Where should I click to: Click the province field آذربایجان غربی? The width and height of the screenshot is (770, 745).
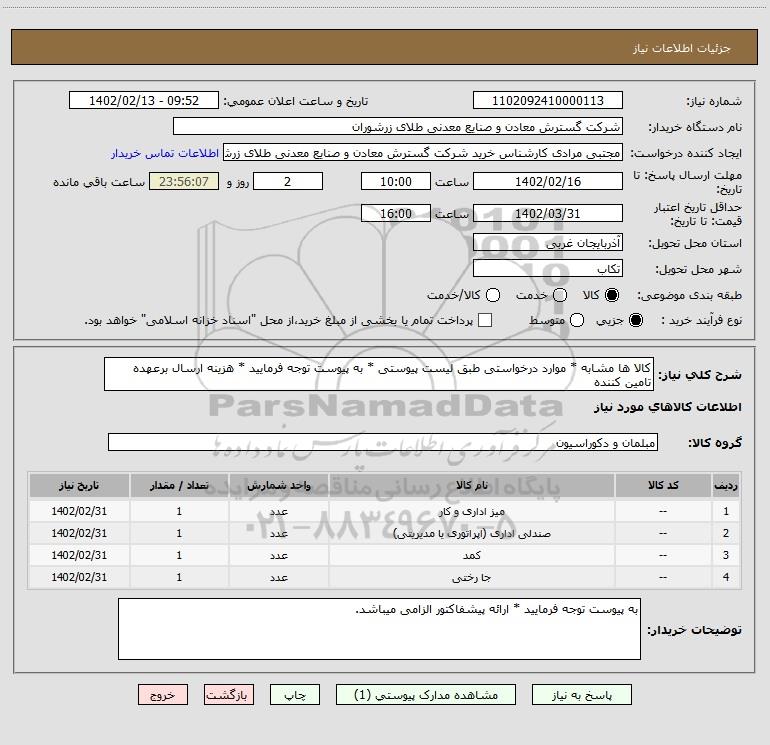pyautogui.click(x=548, y=243)
